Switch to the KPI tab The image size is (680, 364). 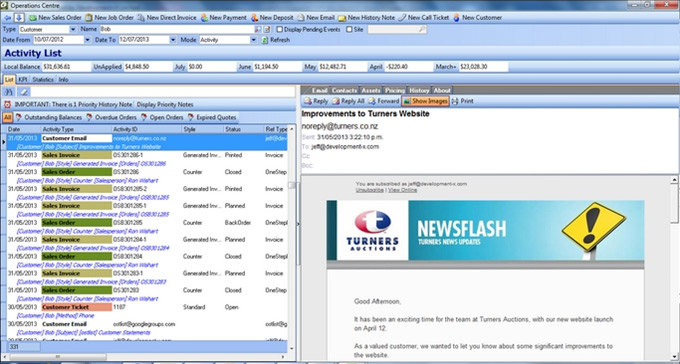click(23, 80)
